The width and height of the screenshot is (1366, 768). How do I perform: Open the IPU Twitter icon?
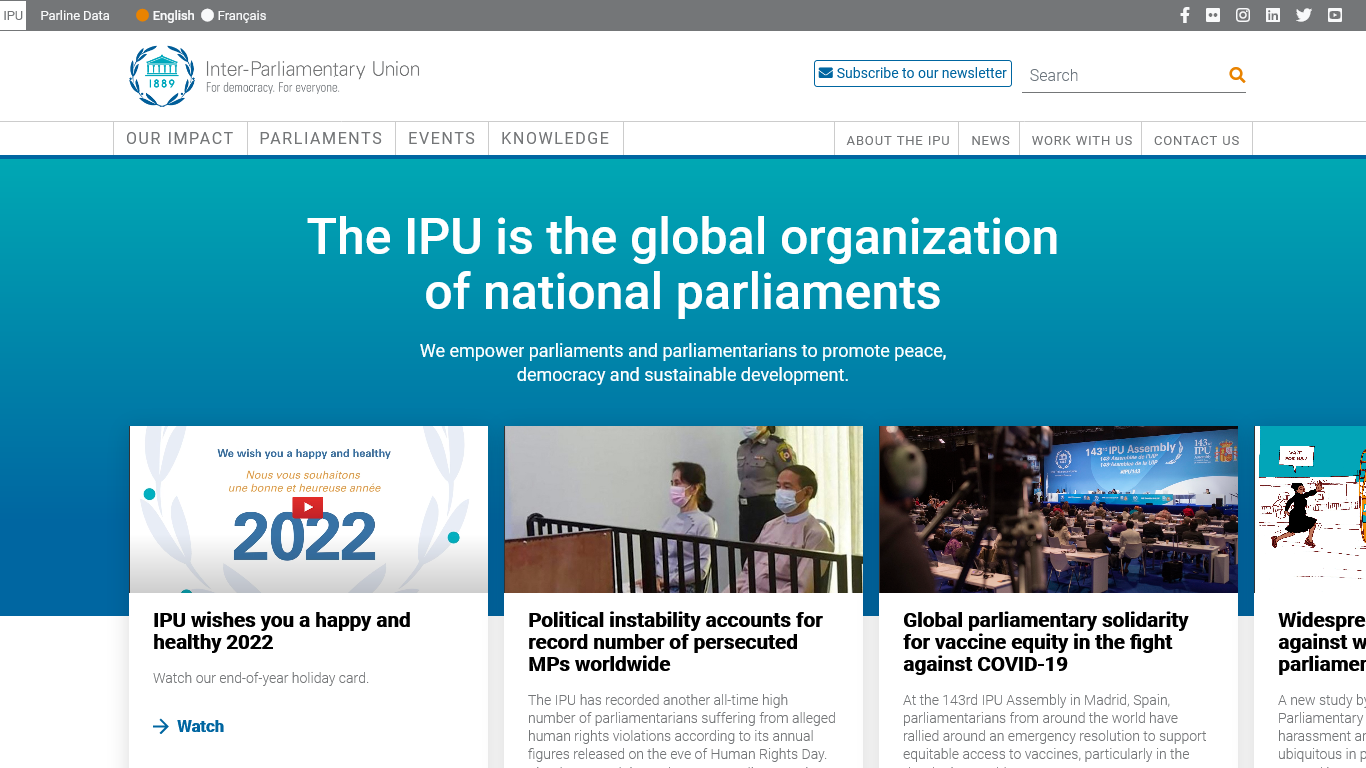[x=1304, y=15]
